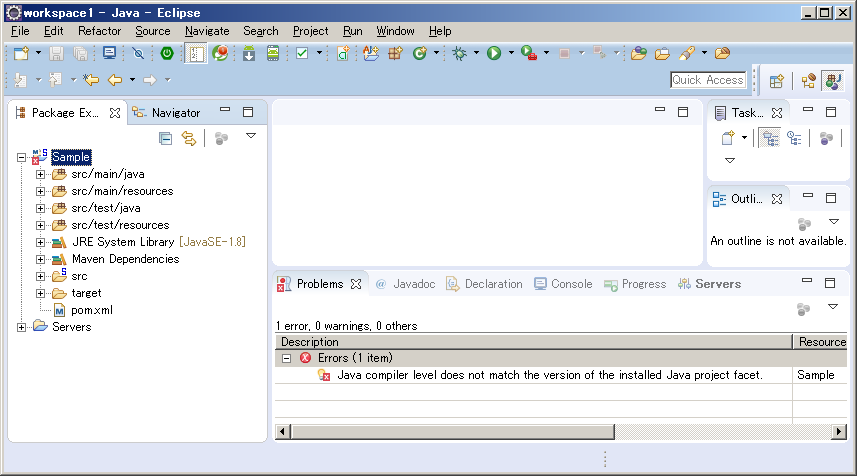
Task: Switch to the Javadoc tab
Action: pyautogui.click(x=406, y=284)
